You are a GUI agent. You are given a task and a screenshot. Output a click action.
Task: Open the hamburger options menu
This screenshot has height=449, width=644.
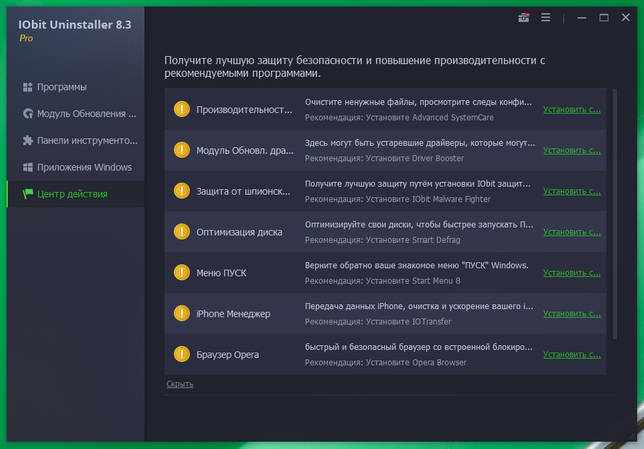[x=545, y=17]
